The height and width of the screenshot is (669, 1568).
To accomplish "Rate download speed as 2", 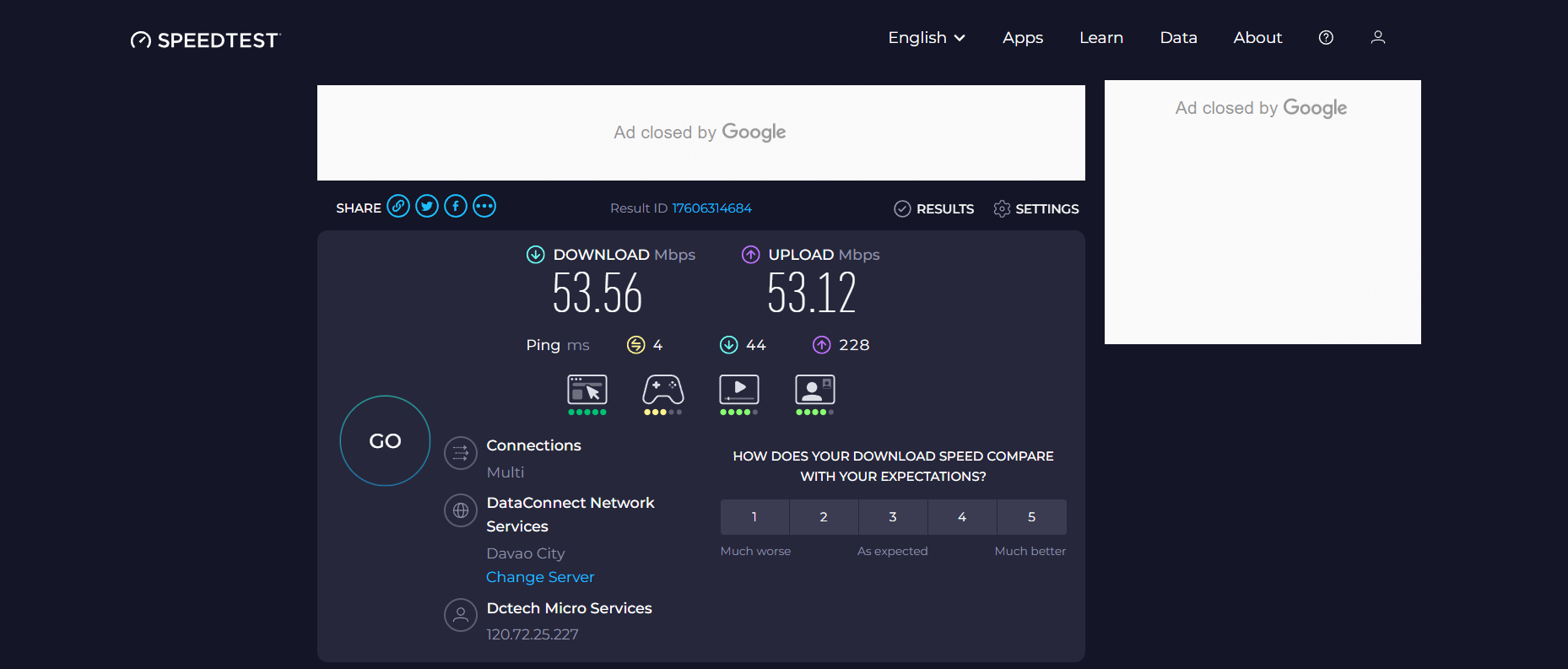I will coord(824,517).
